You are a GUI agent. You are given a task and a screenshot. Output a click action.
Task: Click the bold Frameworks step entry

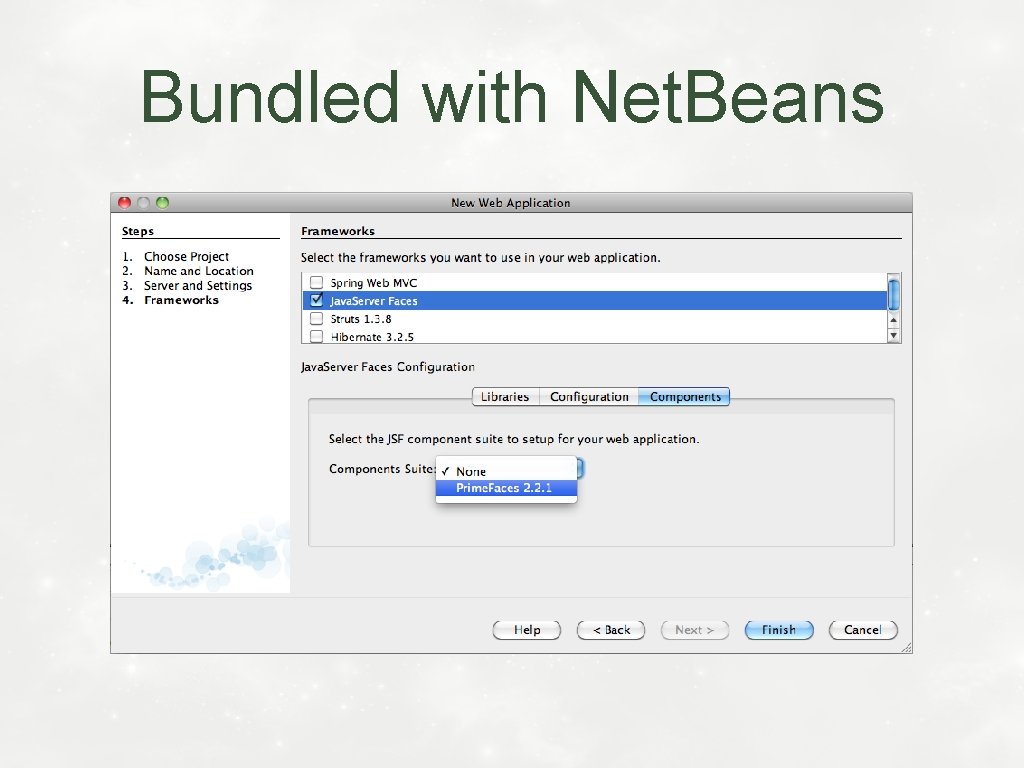tap(182, 300)
